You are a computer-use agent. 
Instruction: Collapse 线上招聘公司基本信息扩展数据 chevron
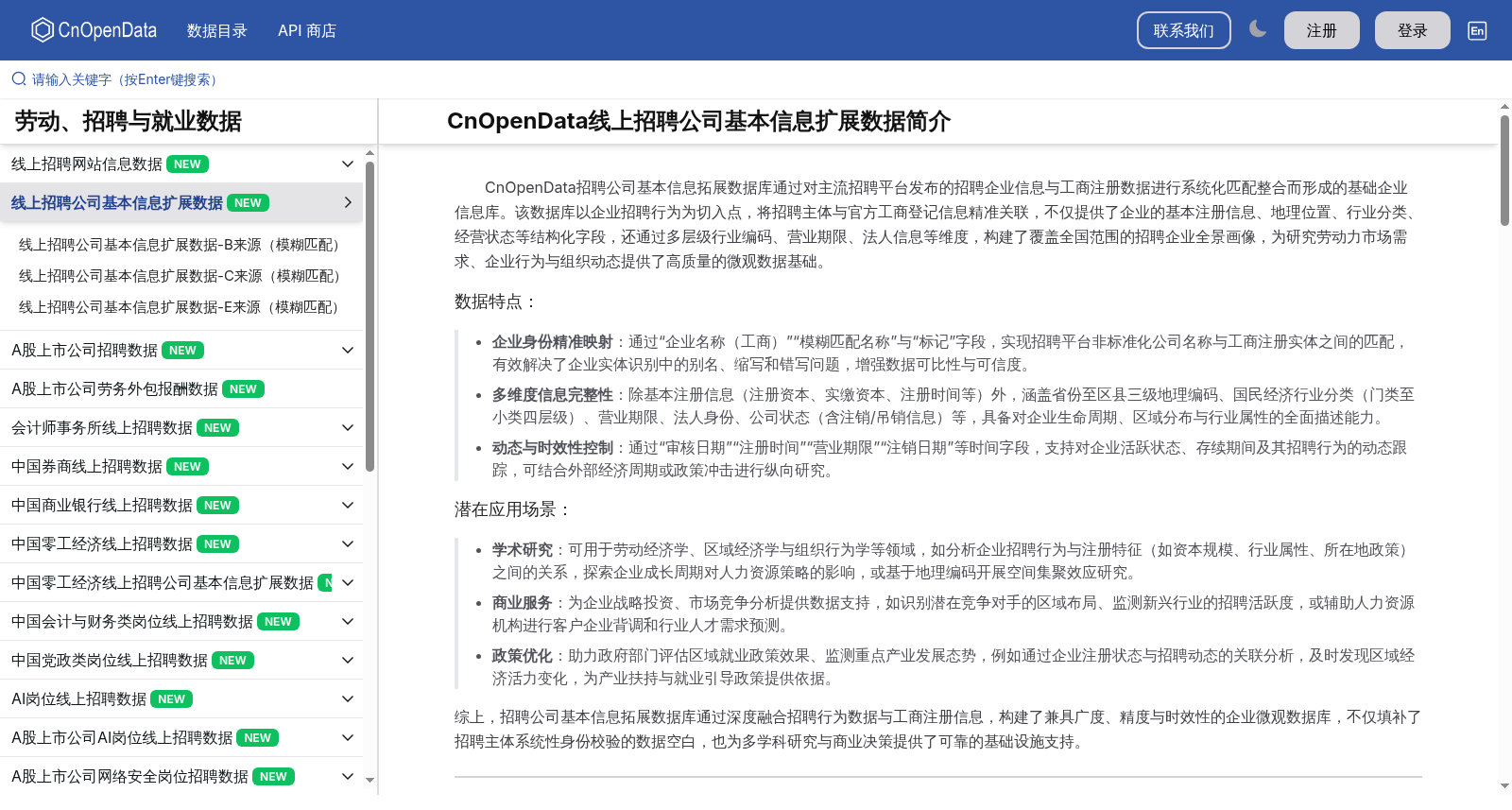click(348, 202)
